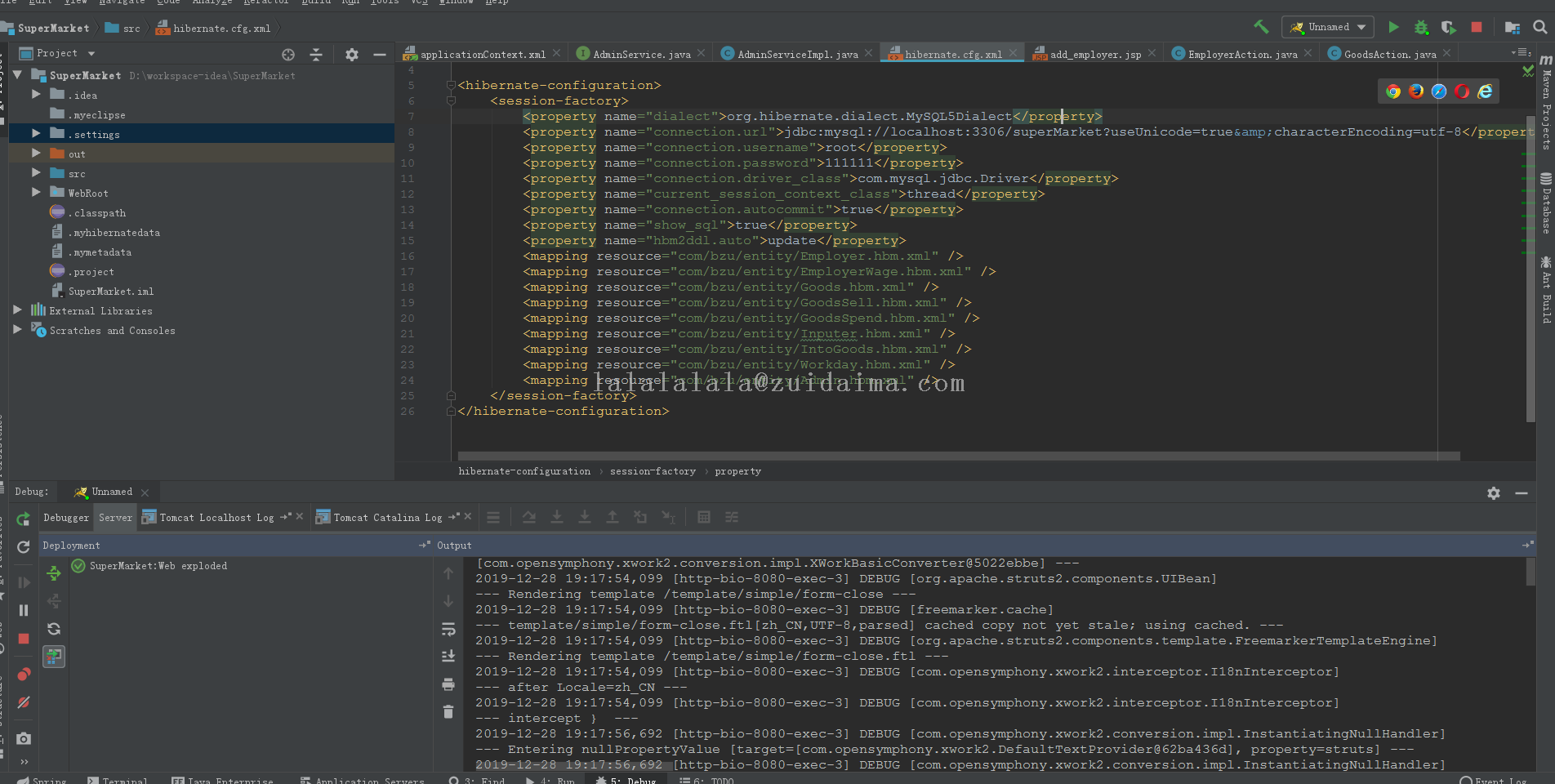1555x784 pixels.
Task: Open page in Chrome browser icon
Action: tap(1393, 91)
